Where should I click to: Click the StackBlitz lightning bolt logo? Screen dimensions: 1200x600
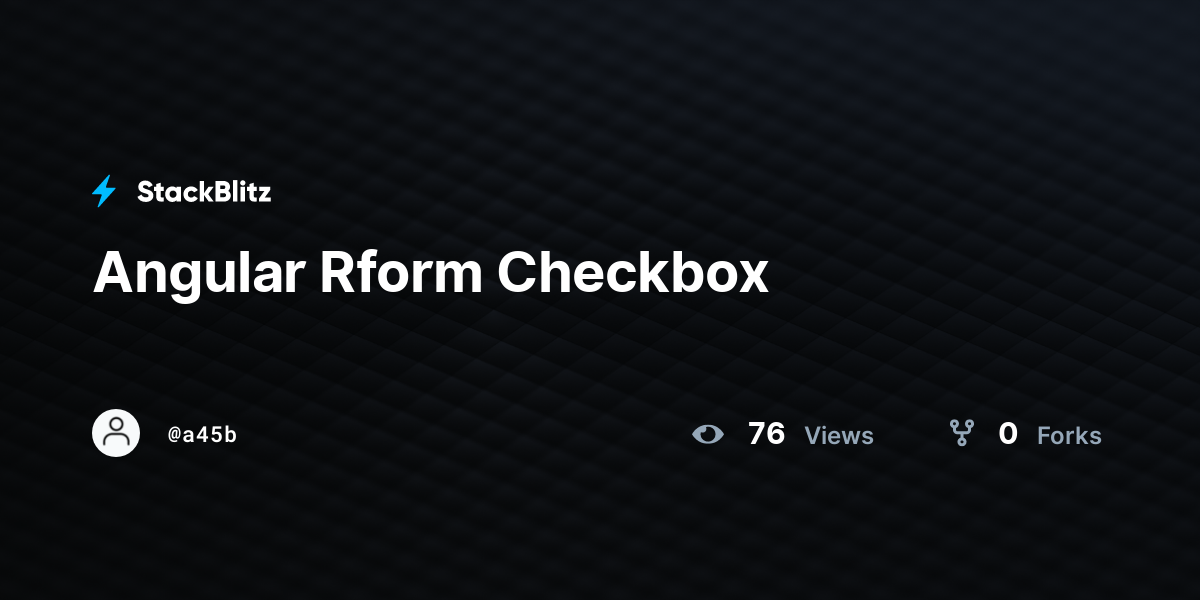[104, 191]
